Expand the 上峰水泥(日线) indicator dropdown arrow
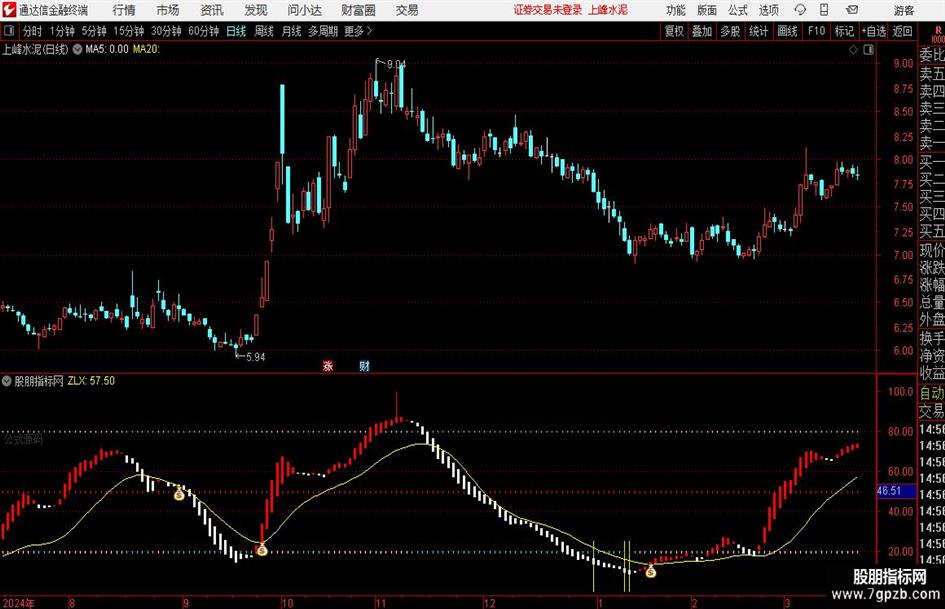Viewport: 945px width, 609px height. 77,49
